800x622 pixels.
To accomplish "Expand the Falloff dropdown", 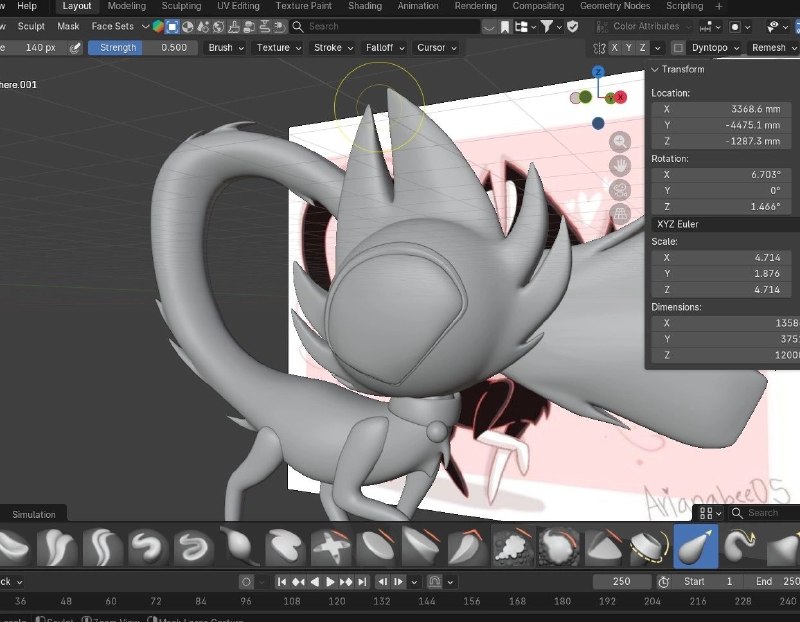I will coord(385,47).
